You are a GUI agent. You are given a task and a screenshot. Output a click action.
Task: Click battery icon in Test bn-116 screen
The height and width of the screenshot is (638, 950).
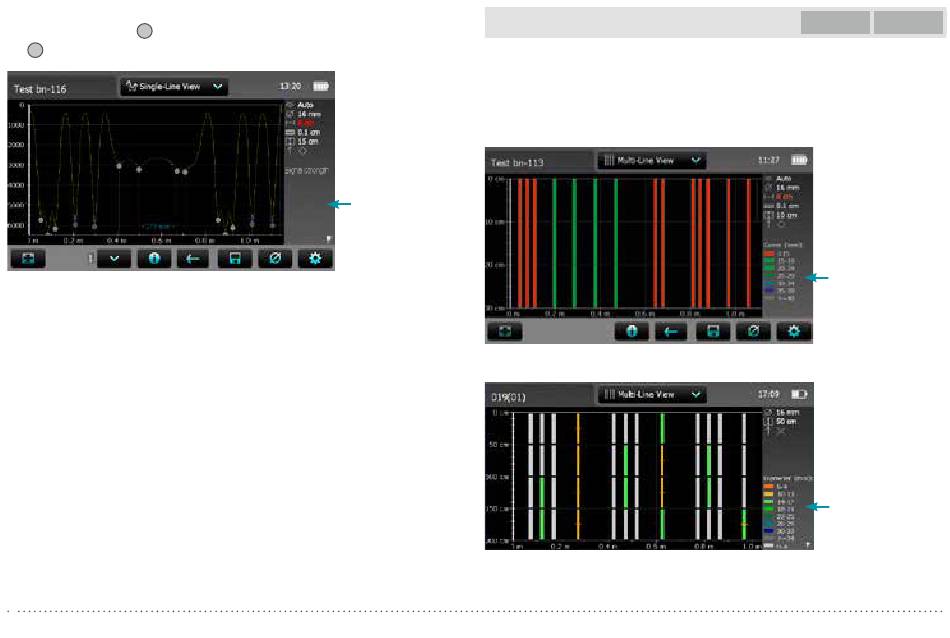[321, 86]
